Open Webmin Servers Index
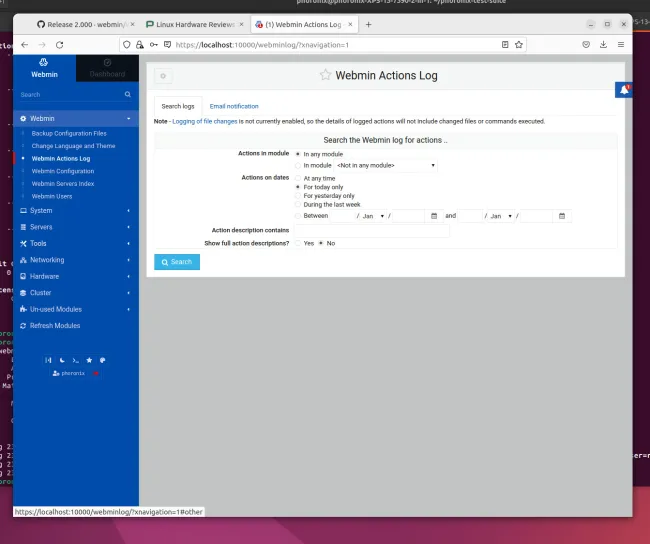650x544 pixels. (63, 184)
